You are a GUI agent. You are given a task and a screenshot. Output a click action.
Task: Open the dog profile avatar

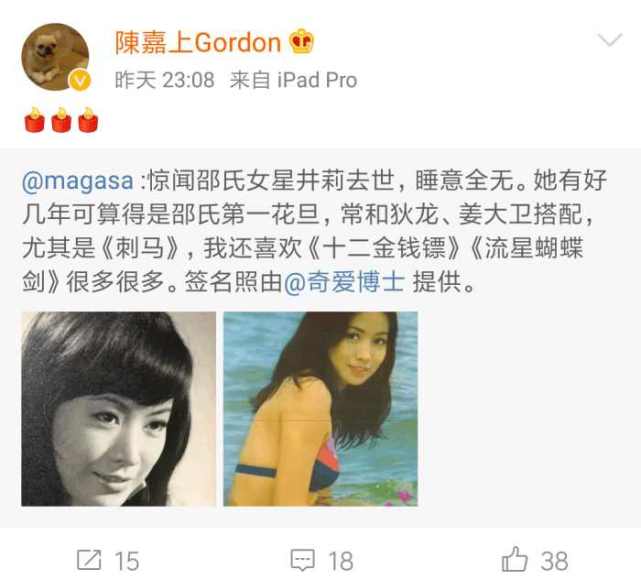pos(55,56)
